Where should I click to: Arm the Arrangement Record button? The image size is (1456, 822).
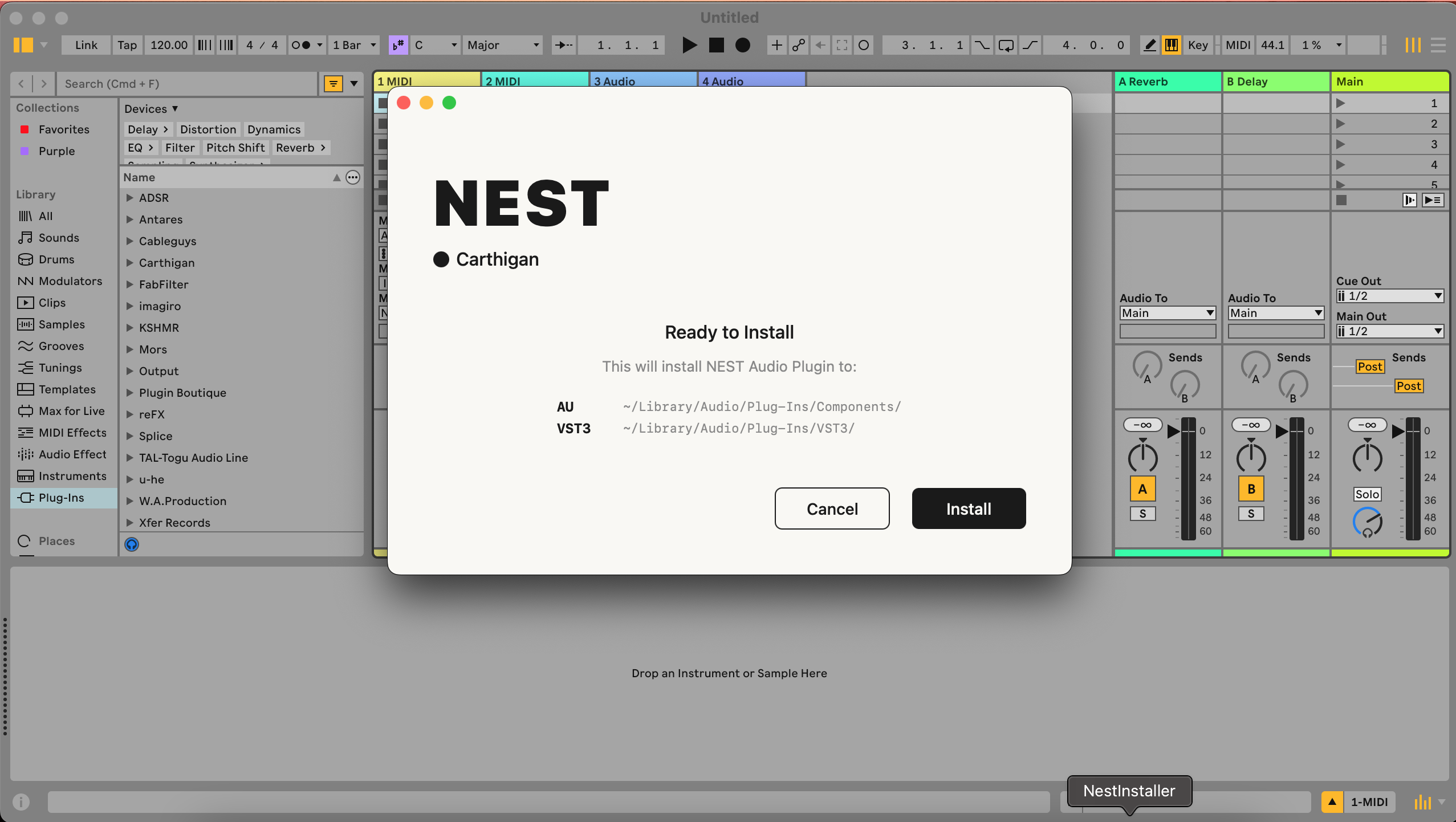click(x=742, y=45)
